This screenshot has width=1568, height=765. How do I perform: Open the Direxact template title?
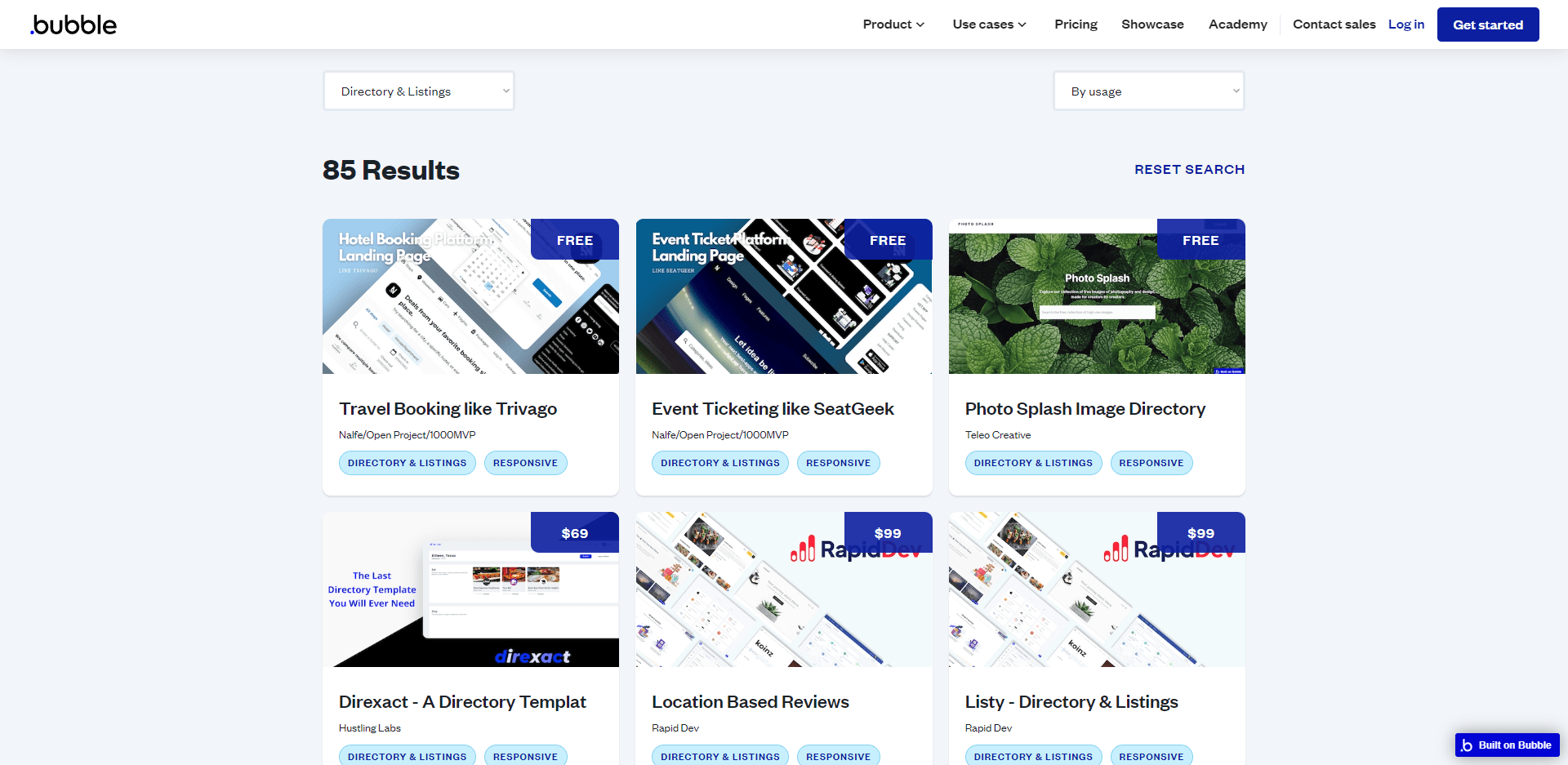tap(462, 702)
